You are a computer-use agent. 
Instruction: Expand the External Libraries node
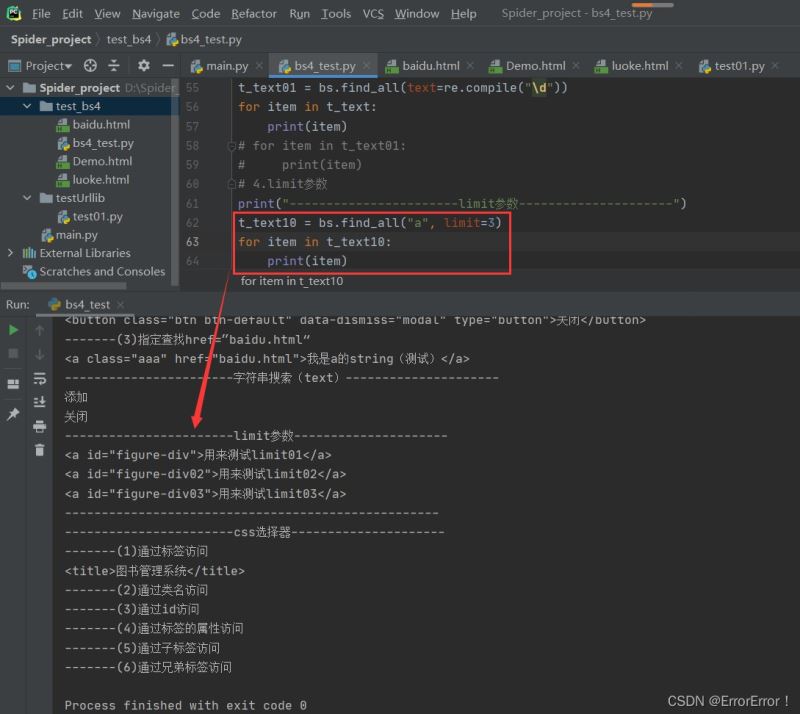point(11,254)
